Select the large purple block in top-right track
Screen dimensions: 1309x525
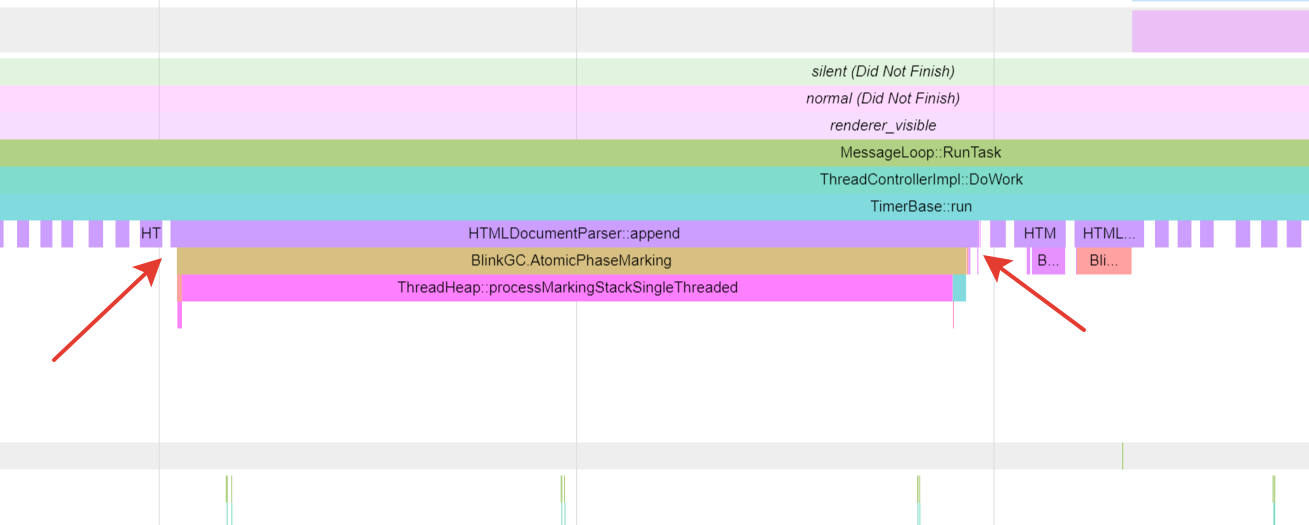pos(1220,31)
